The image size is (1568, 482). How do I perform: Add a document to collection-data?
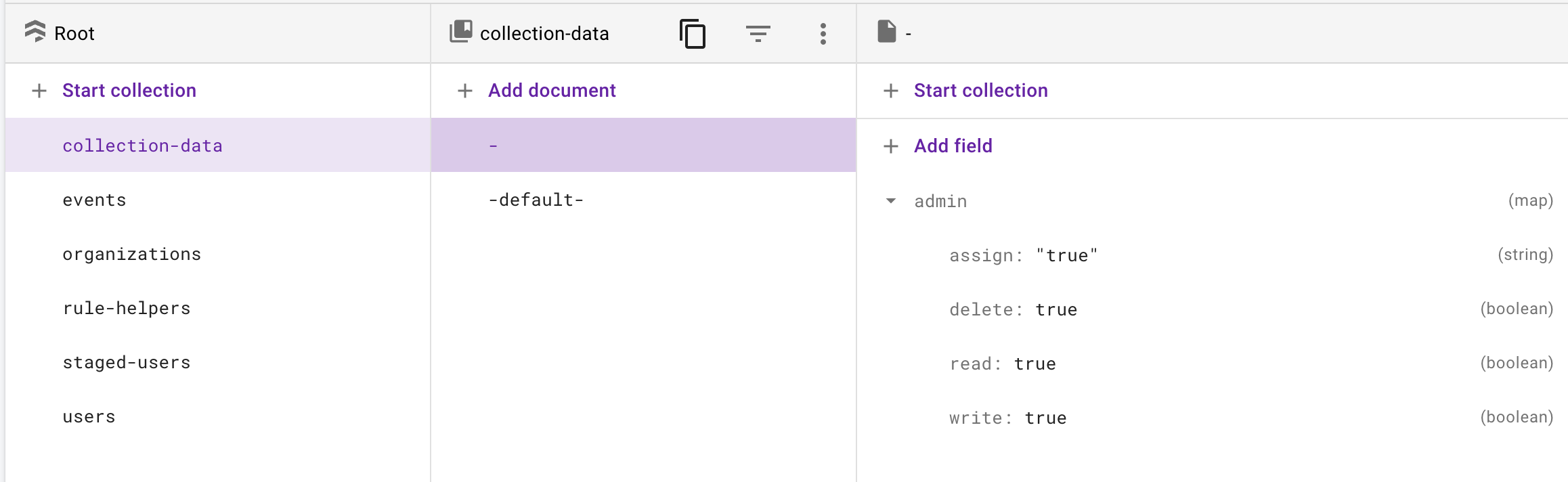[551, 91]
